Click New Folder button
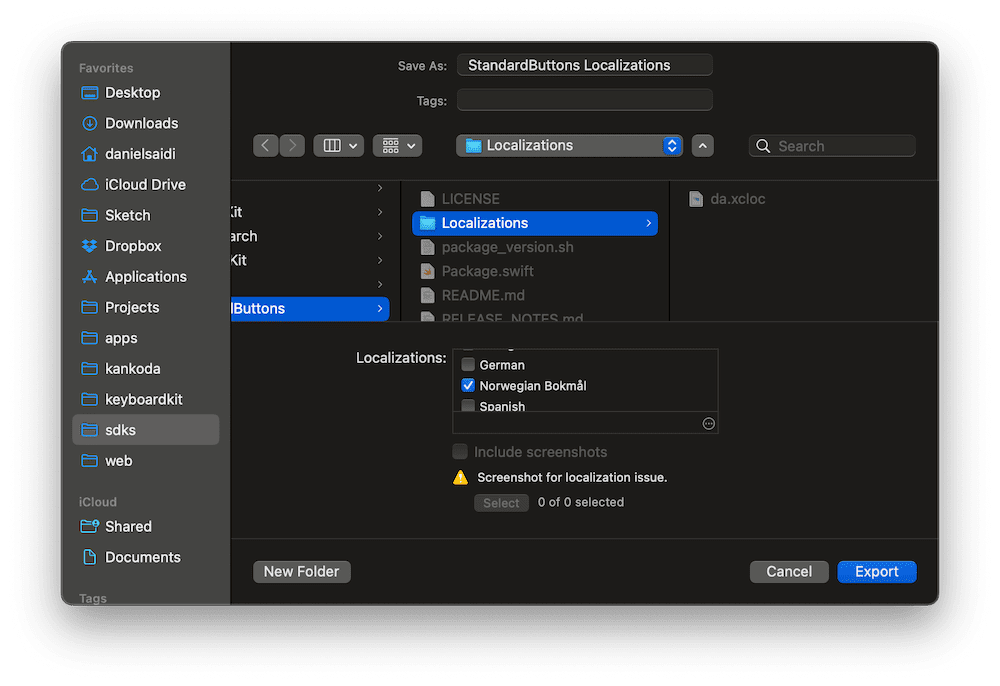Screen dimensions: 1000x686 click(x=302, y=572)
